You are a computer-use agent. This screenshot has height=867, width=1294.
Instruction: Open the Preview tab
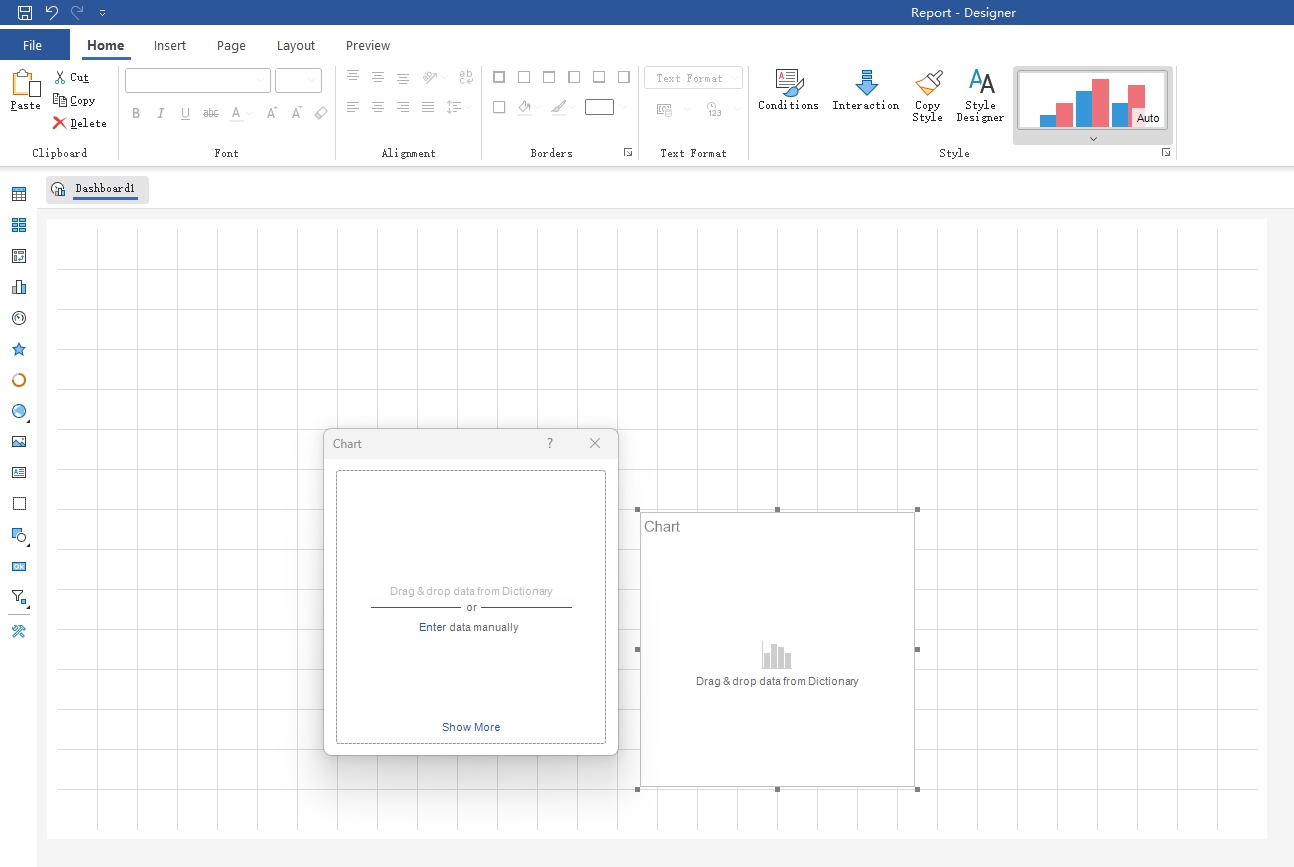[368, 45]
